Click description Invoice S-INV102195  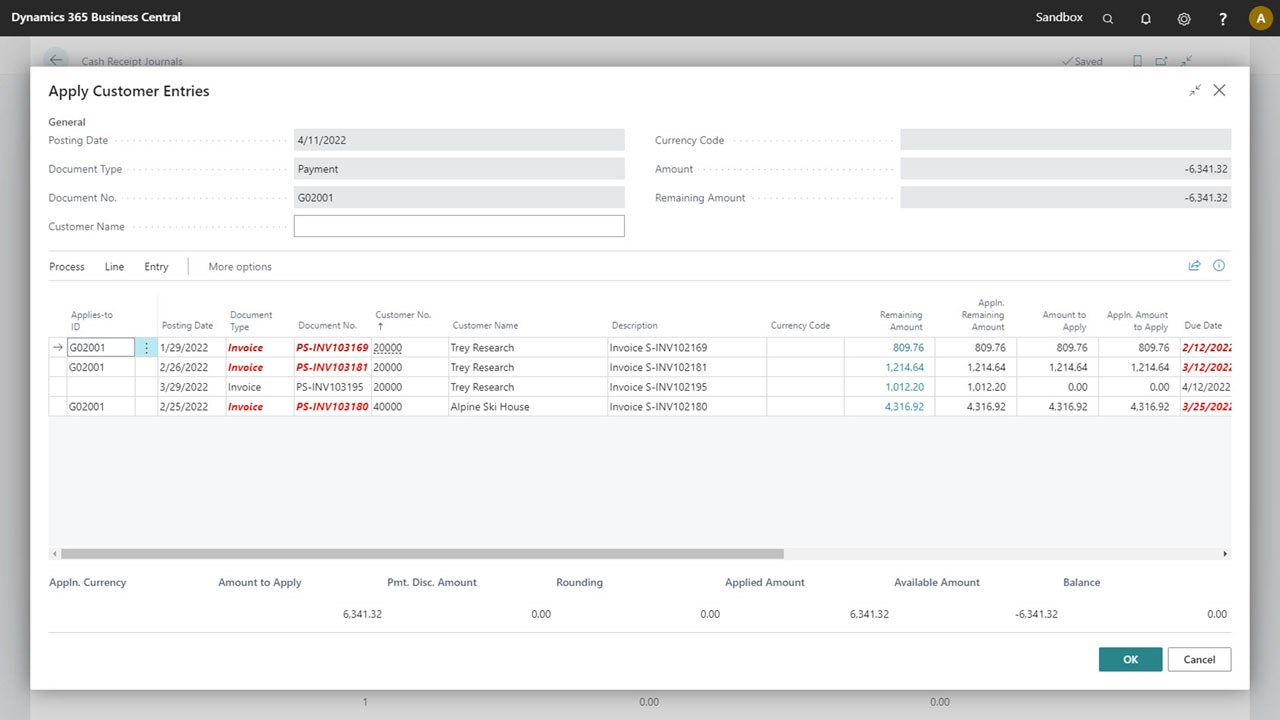click(x=658, y=387)
